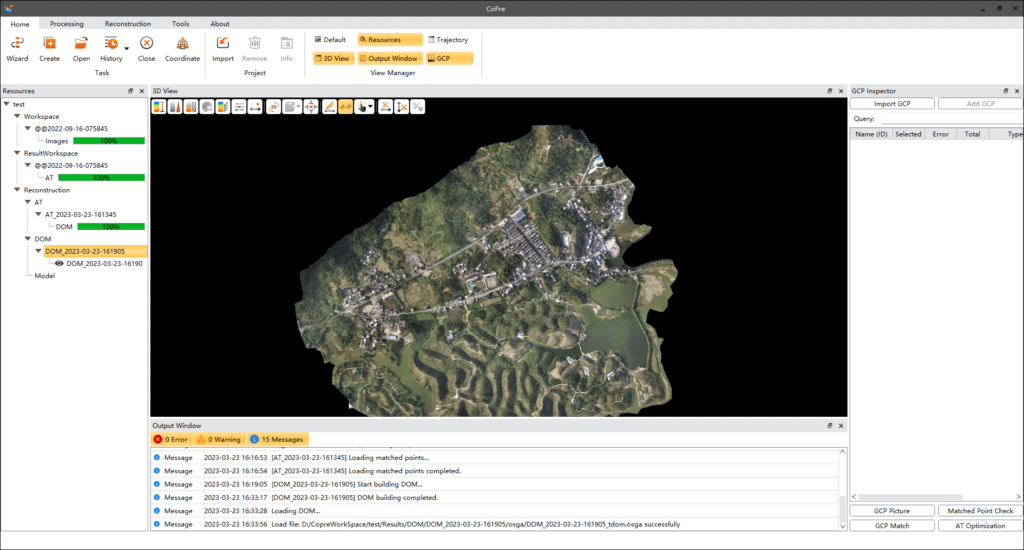
Task: Collapse the ResultWorkspace tree node
Action: pos(17,153)
